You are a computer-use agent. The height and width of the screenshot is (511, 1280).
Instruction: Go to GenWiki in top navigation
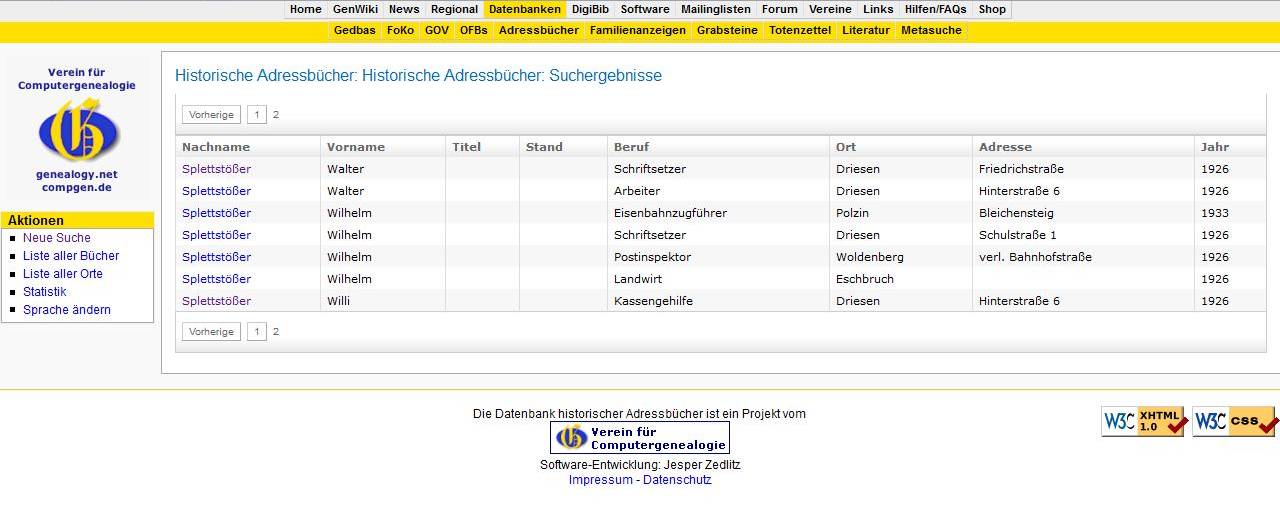355,9
